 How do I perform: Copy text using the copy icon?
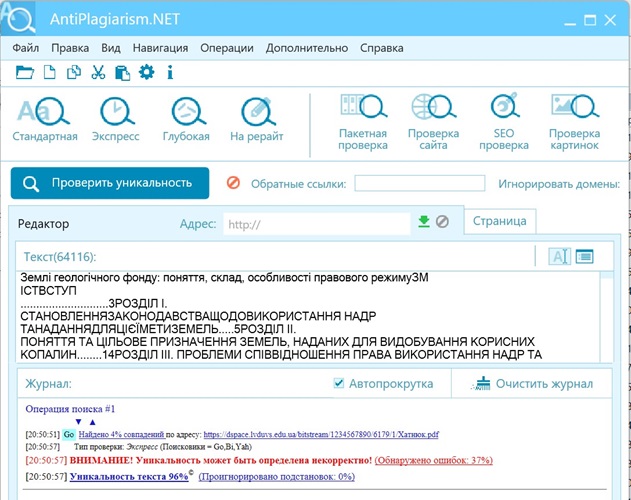(74, 72)
